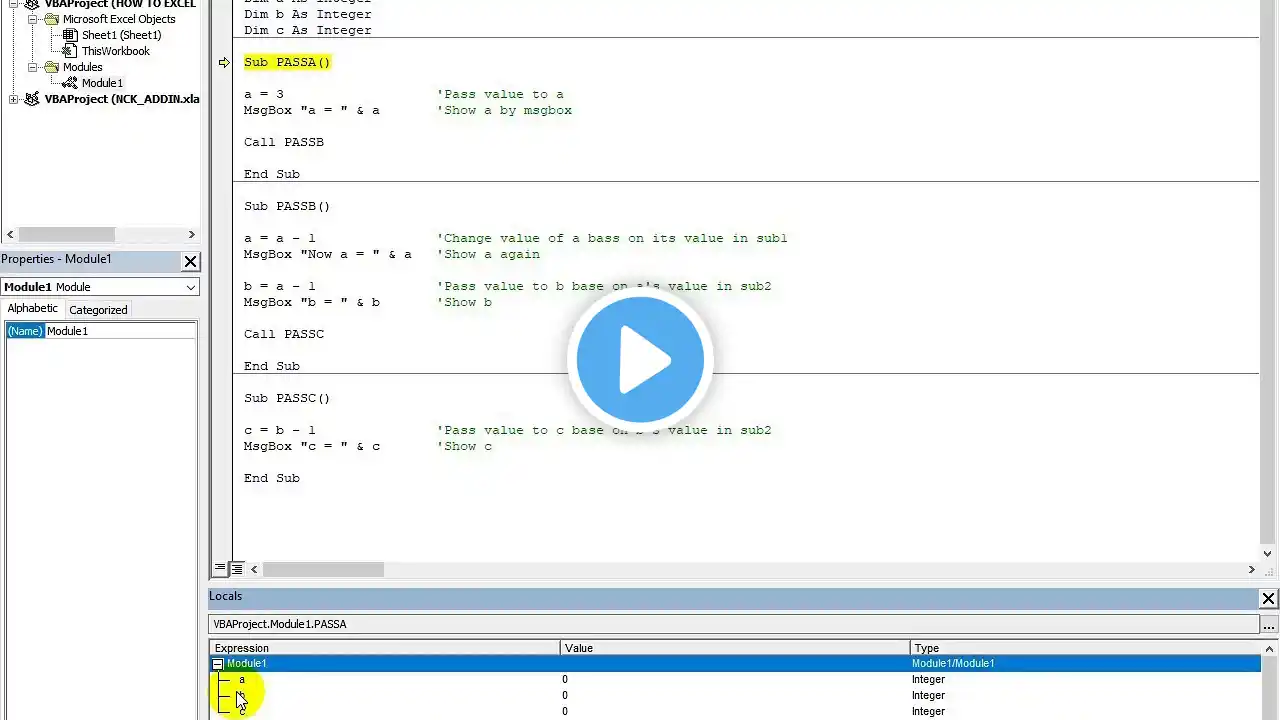Select the Microsoft Excel Objects label

pos(119,19)
